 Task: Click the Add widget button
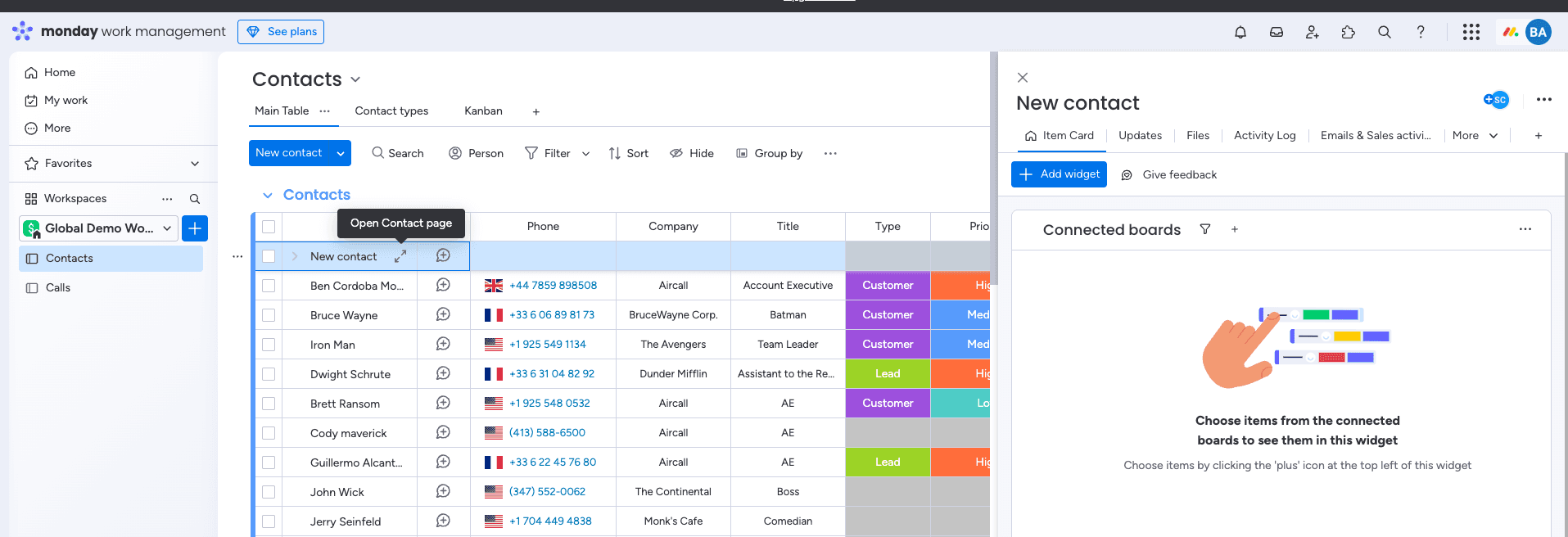click(x=1059, y=174)
